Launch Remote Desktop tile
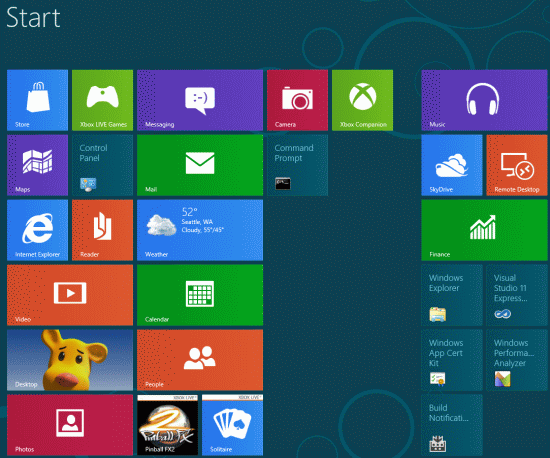The image size is (550, 458). pos(517,165)
